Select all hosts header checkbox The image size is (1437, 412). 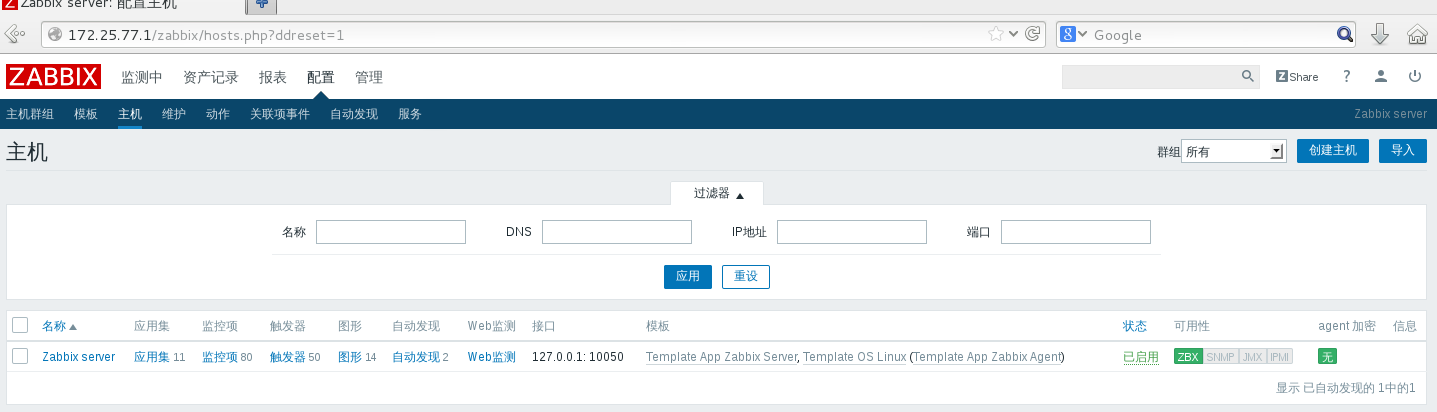pos(20,325)
